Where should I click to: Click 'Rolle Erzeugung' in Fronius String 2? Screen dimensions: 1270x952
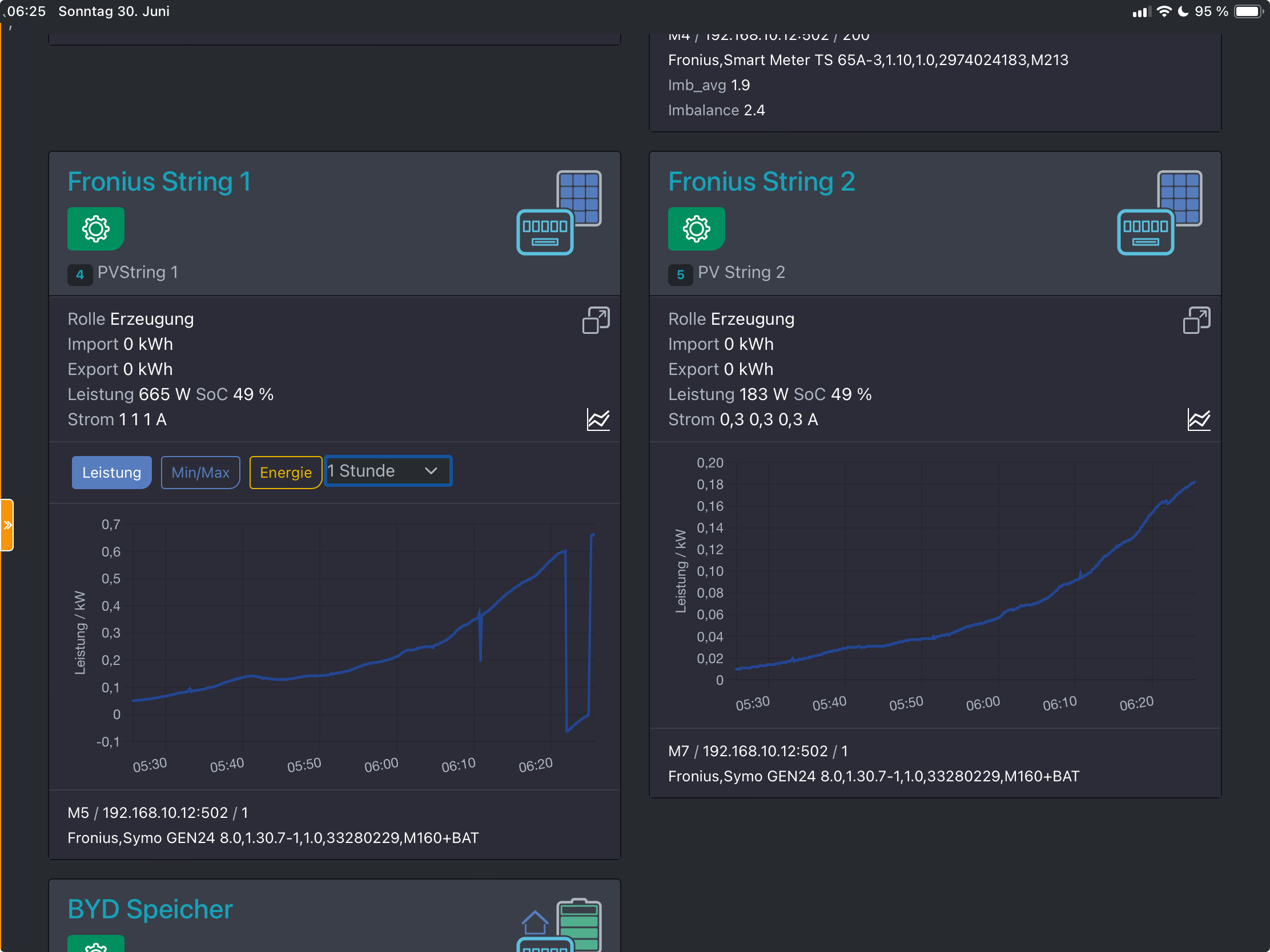[732, 319]
